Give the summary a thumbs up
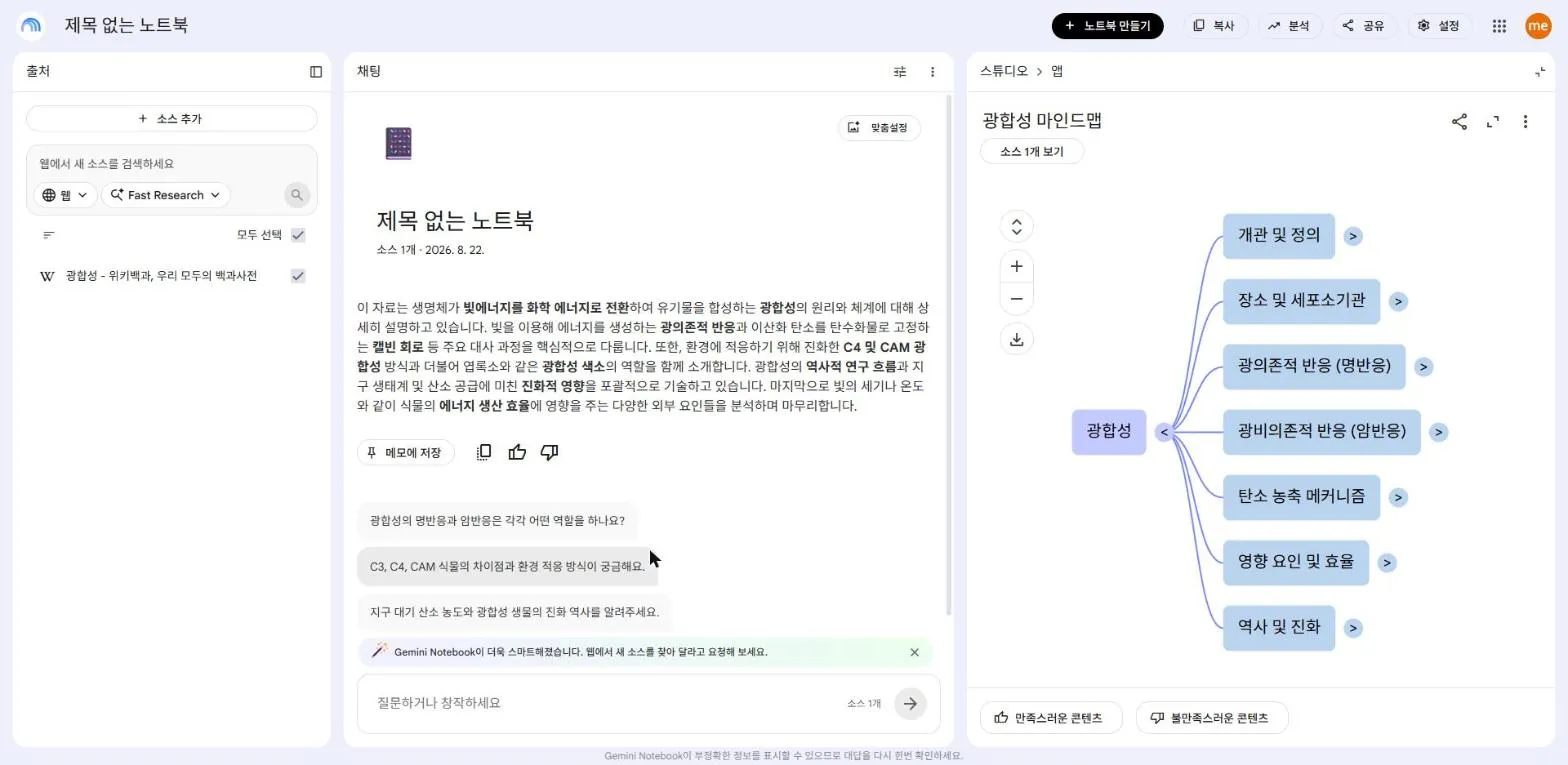1568x765 pixels. pyautogui.click(x=517, y=452)
